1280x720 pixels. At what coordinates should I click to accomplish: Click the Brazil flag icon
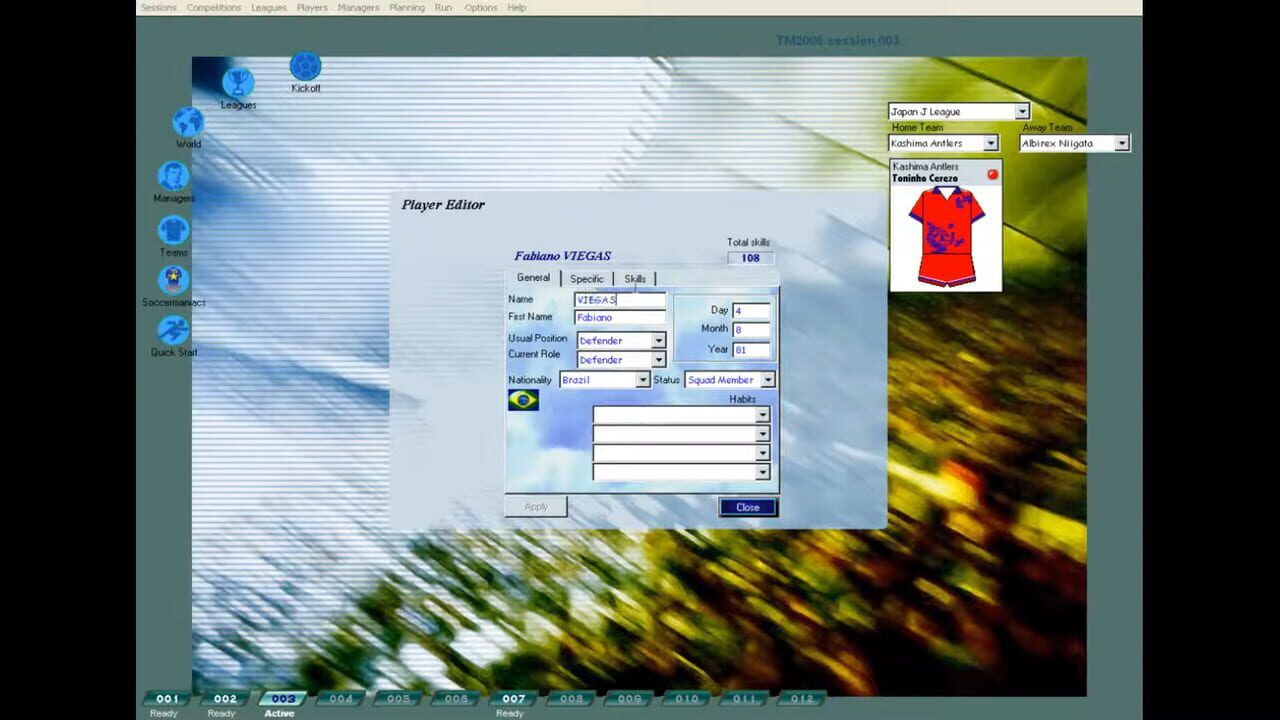(x=523, y=400)
